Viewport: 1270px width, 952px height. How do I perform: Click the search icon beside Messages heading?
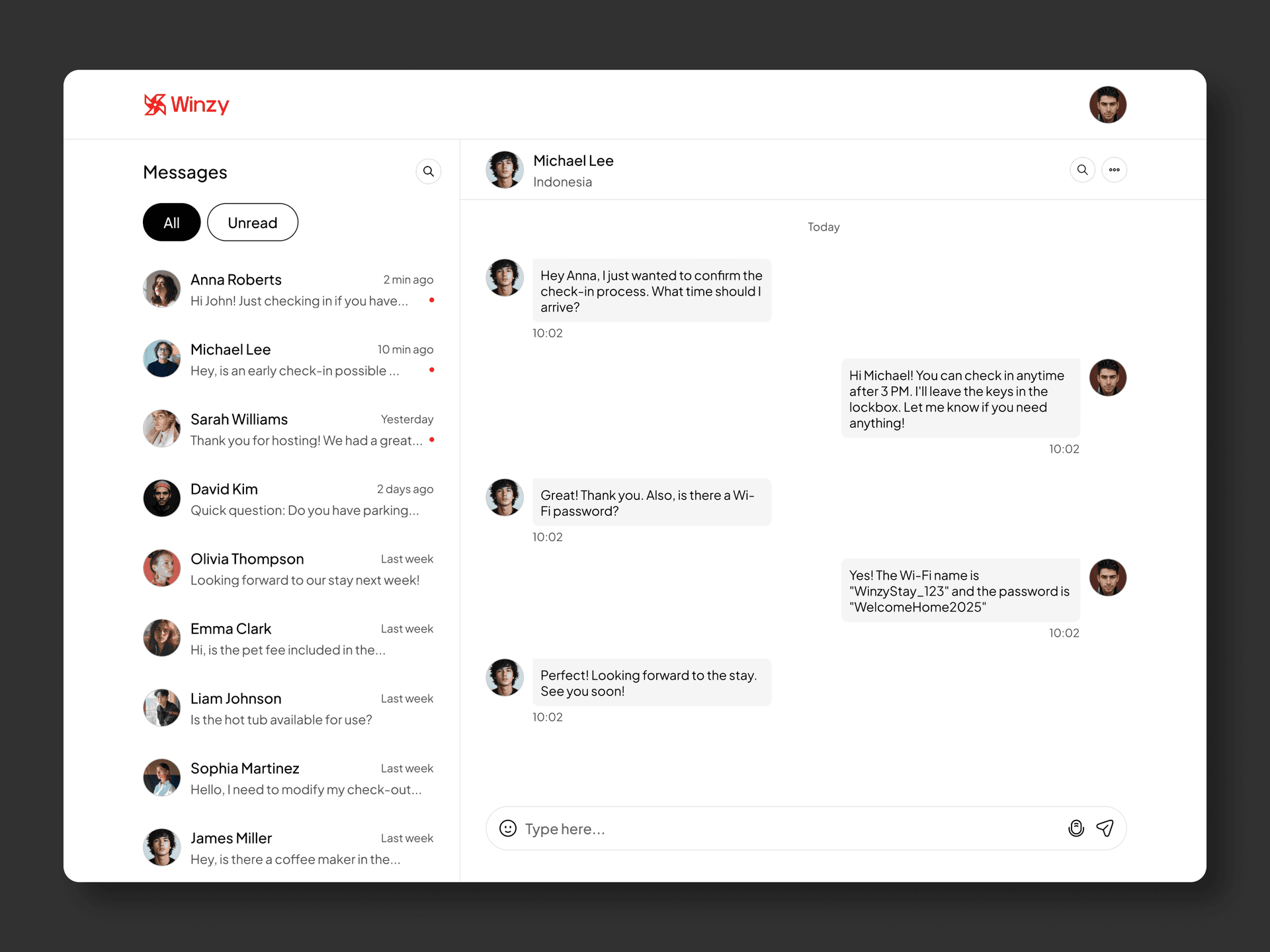click(x=429, y=172)
